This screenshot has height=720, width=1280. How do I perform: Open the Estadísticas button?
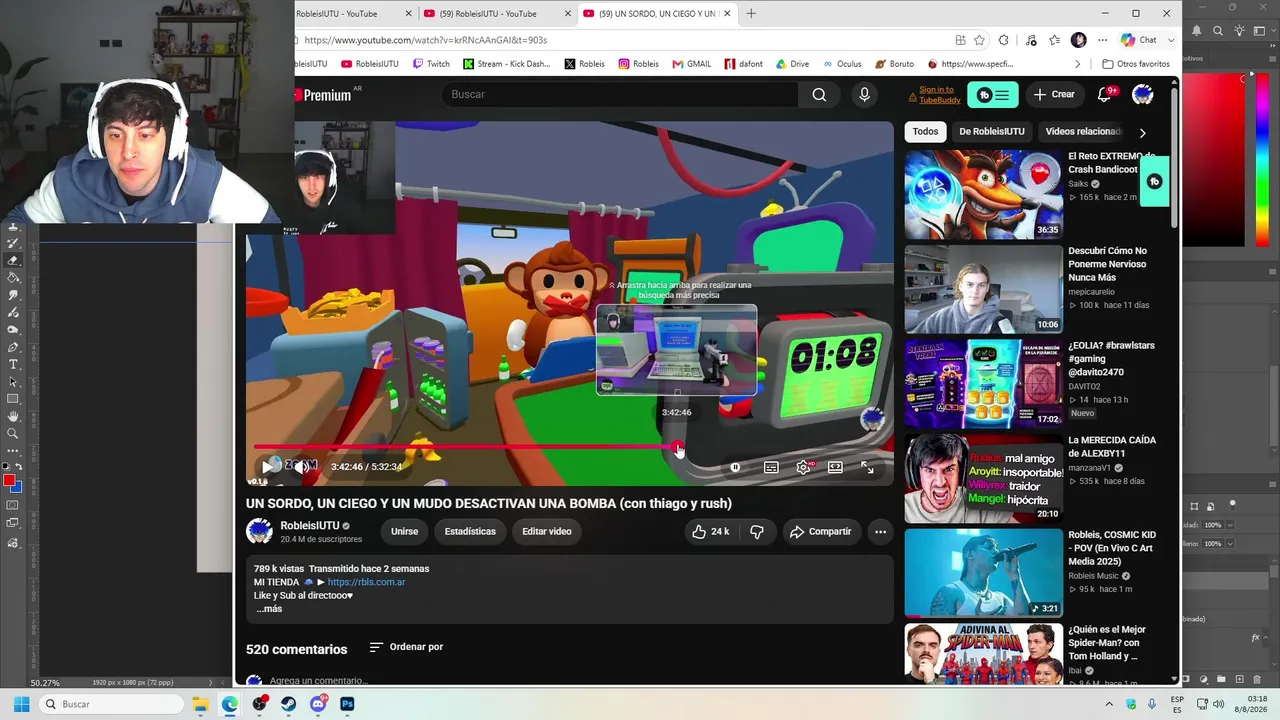[470, 532]
